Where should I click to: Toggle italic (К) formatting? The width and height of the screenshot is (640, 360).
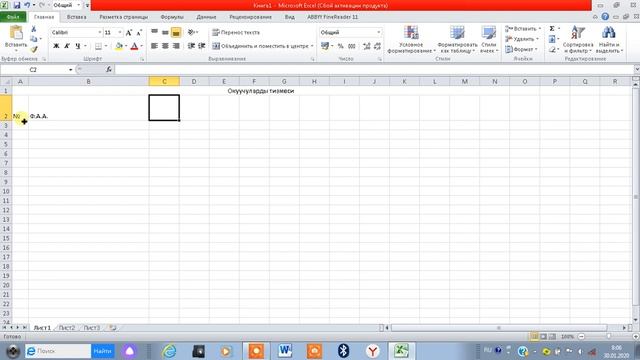[67, 46]
